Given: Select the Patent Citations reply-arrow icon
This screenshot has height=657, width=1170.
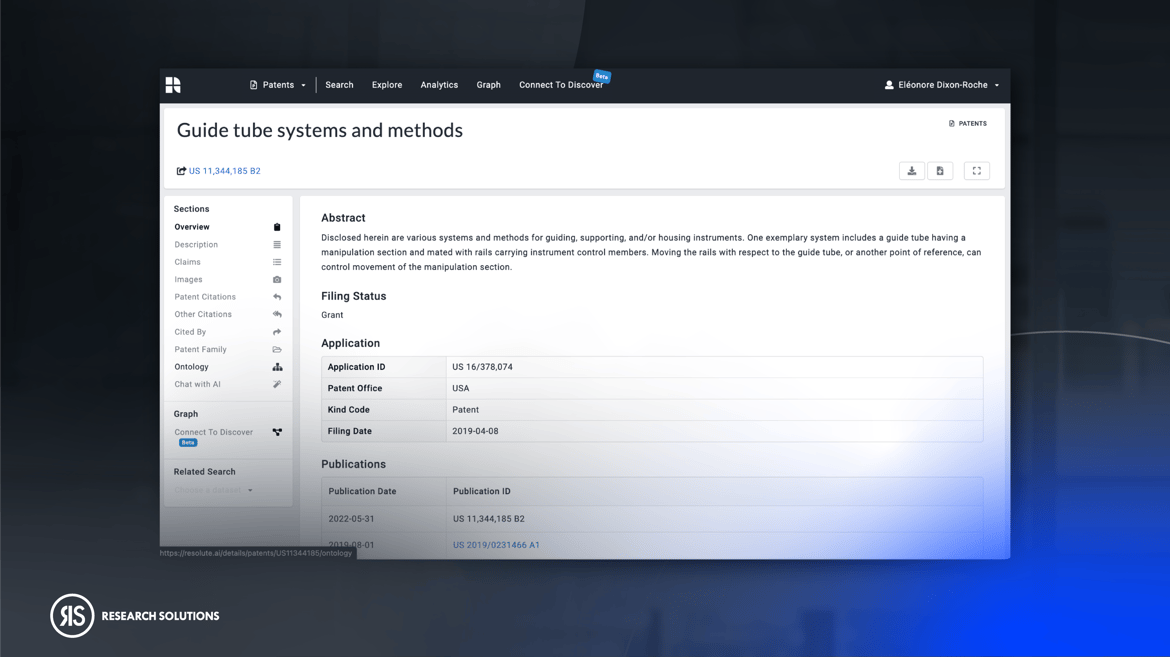Looking at the screenshot, I should point(278,296).
